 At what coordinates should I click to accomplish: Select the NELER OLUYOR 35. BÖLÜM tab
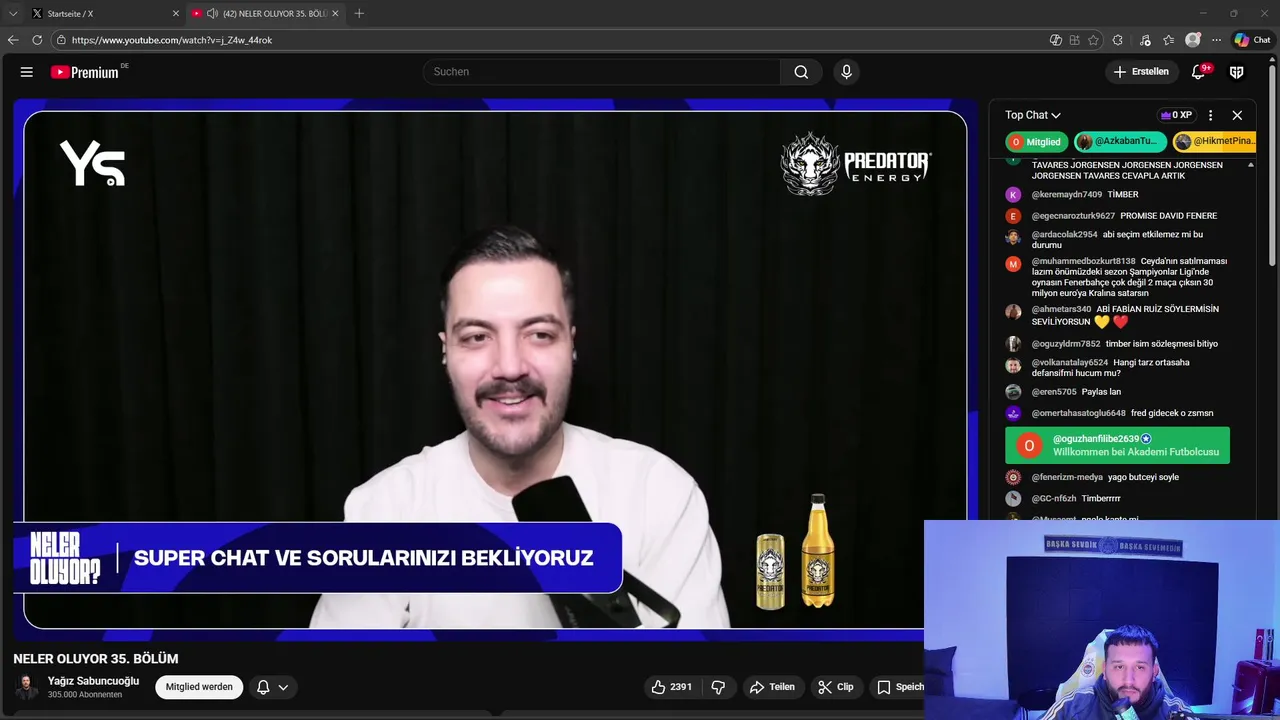click(x=266, y=13)
